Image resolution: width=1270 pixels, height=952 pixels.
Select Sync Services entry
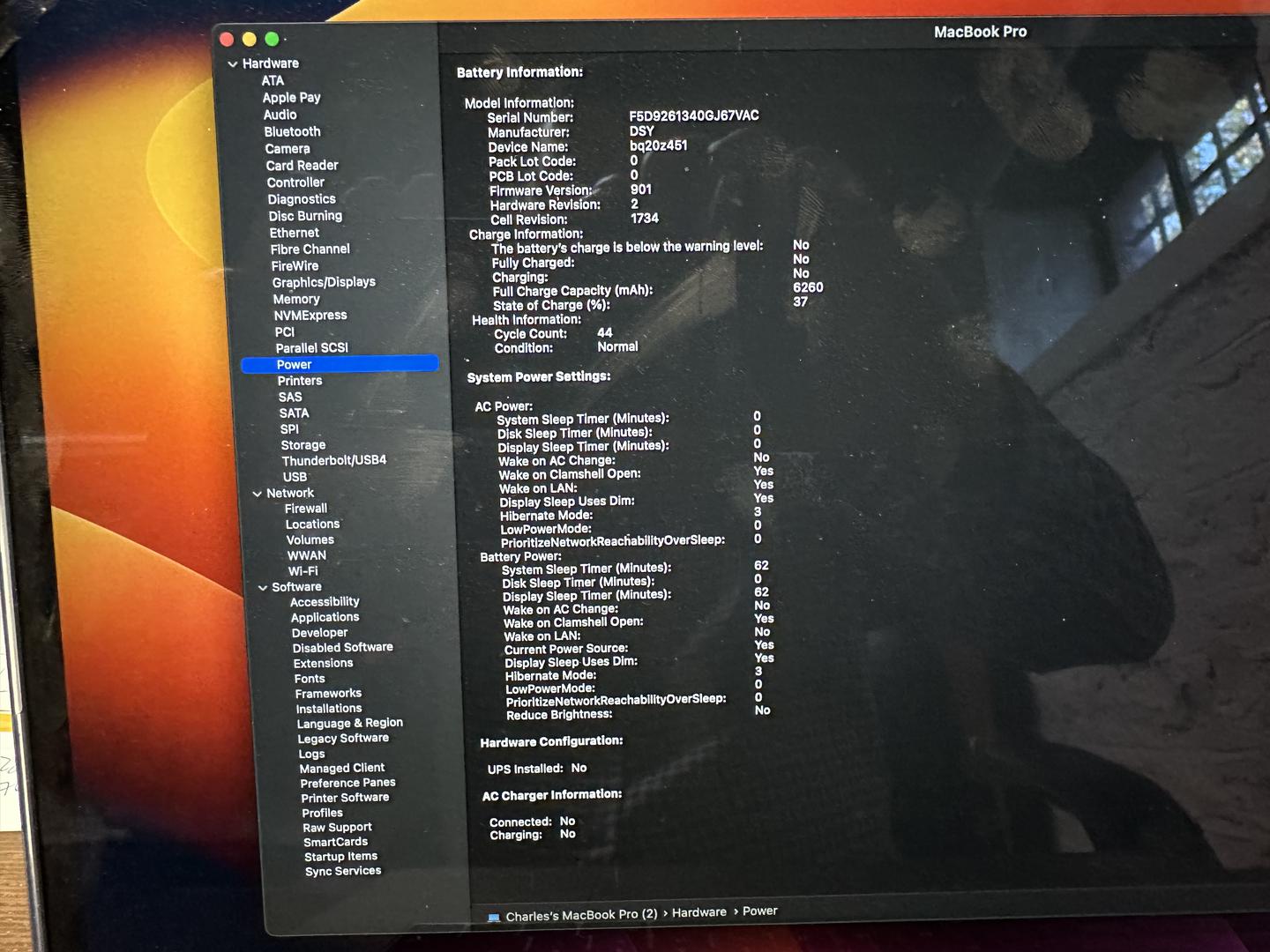tap(343, 871)
